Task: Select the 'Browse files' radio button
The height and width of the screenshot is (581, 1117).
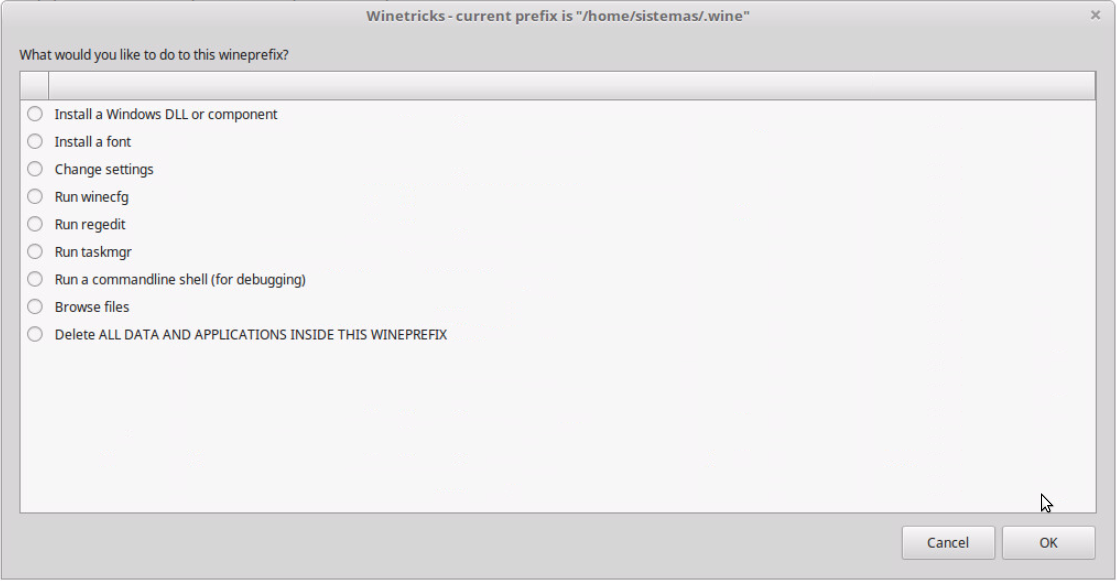Action: pos(35,307)
